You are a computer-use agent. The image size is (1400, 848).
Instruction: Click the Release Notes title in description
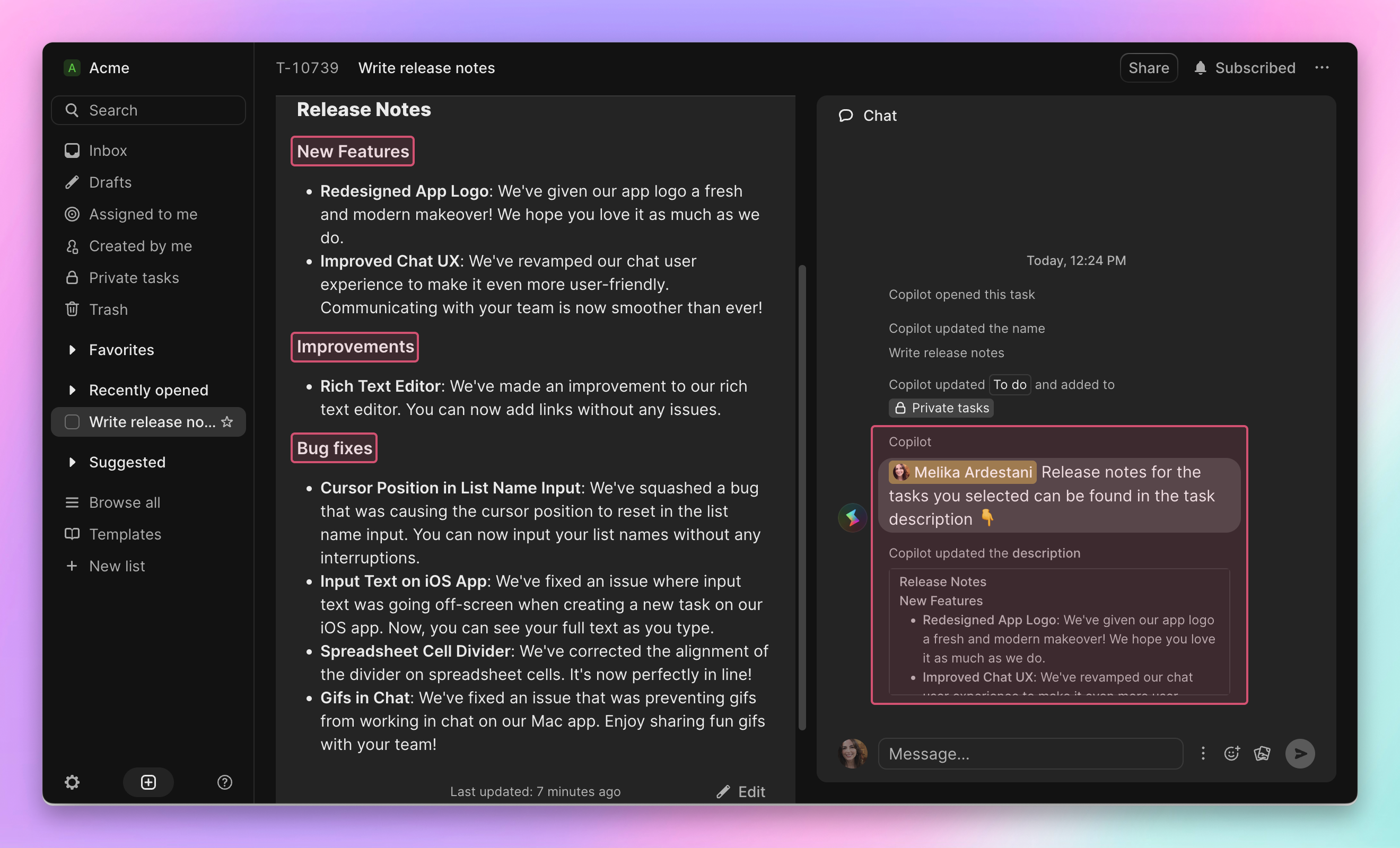364,109
